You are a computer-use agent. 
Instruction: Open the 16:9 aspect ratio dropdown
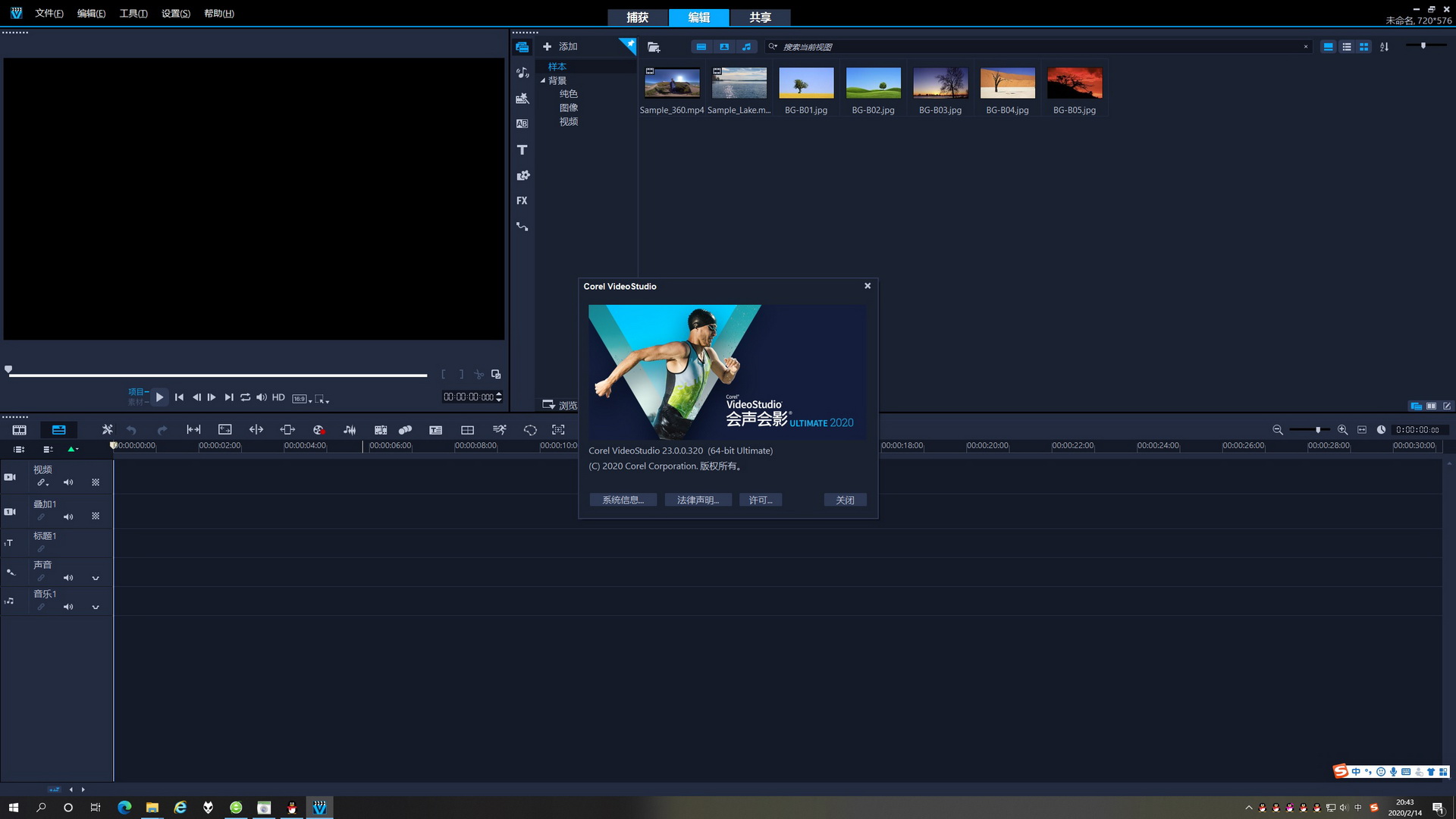click(302, 398)
